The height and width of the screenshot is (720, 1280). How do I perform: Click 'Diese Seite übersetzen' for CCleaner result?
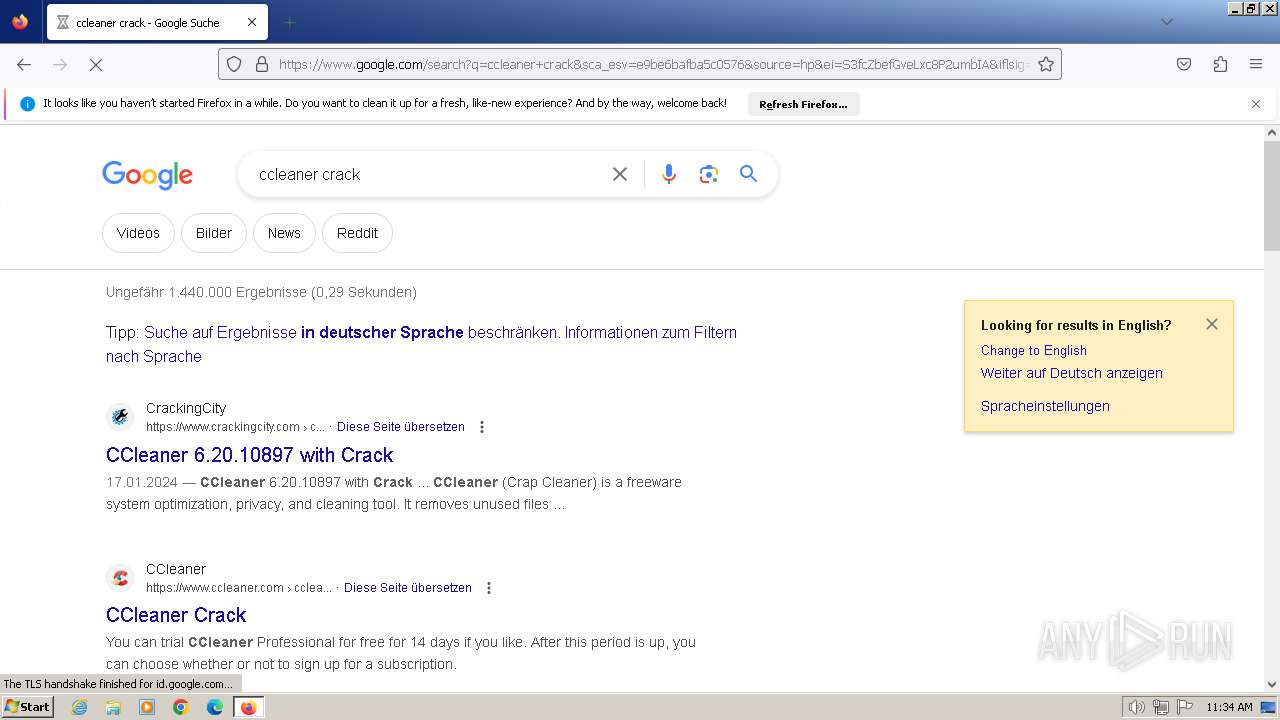(408, 588)
